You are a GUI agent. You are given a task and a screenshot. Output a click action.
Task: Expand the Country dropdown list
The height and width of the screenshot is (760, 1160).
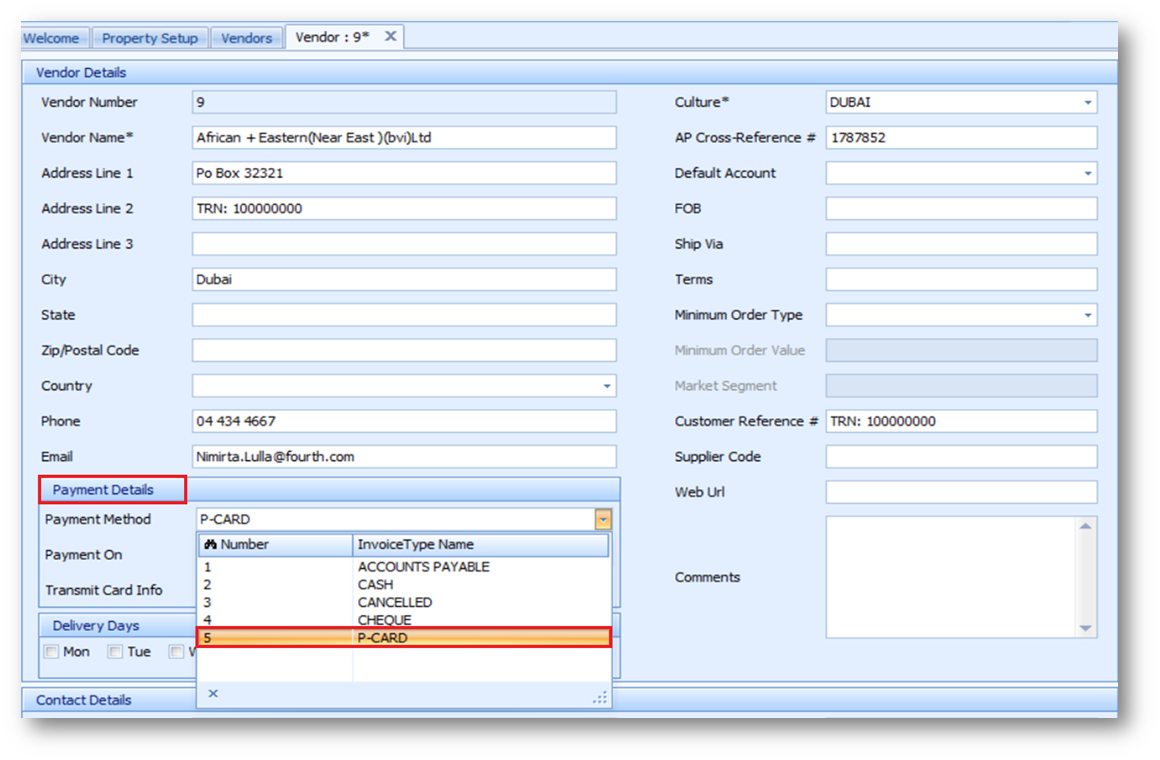point(606,387)
